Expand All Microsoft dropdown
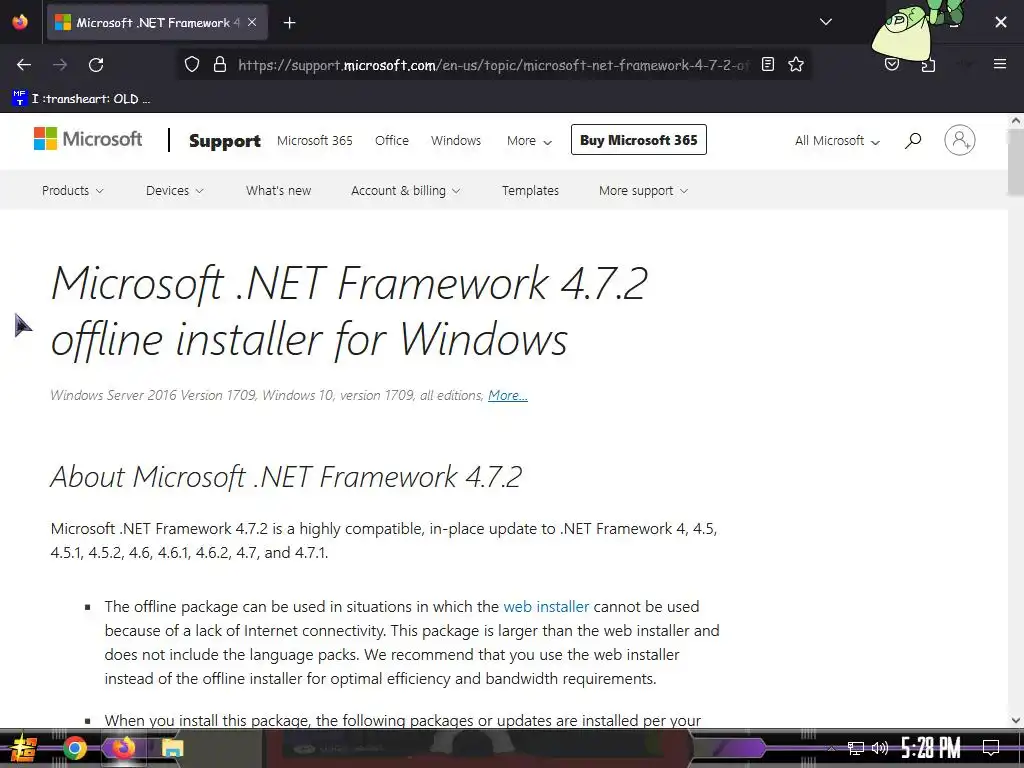The width and height of the screenshot is (1024, 768). tap(837, 140)
